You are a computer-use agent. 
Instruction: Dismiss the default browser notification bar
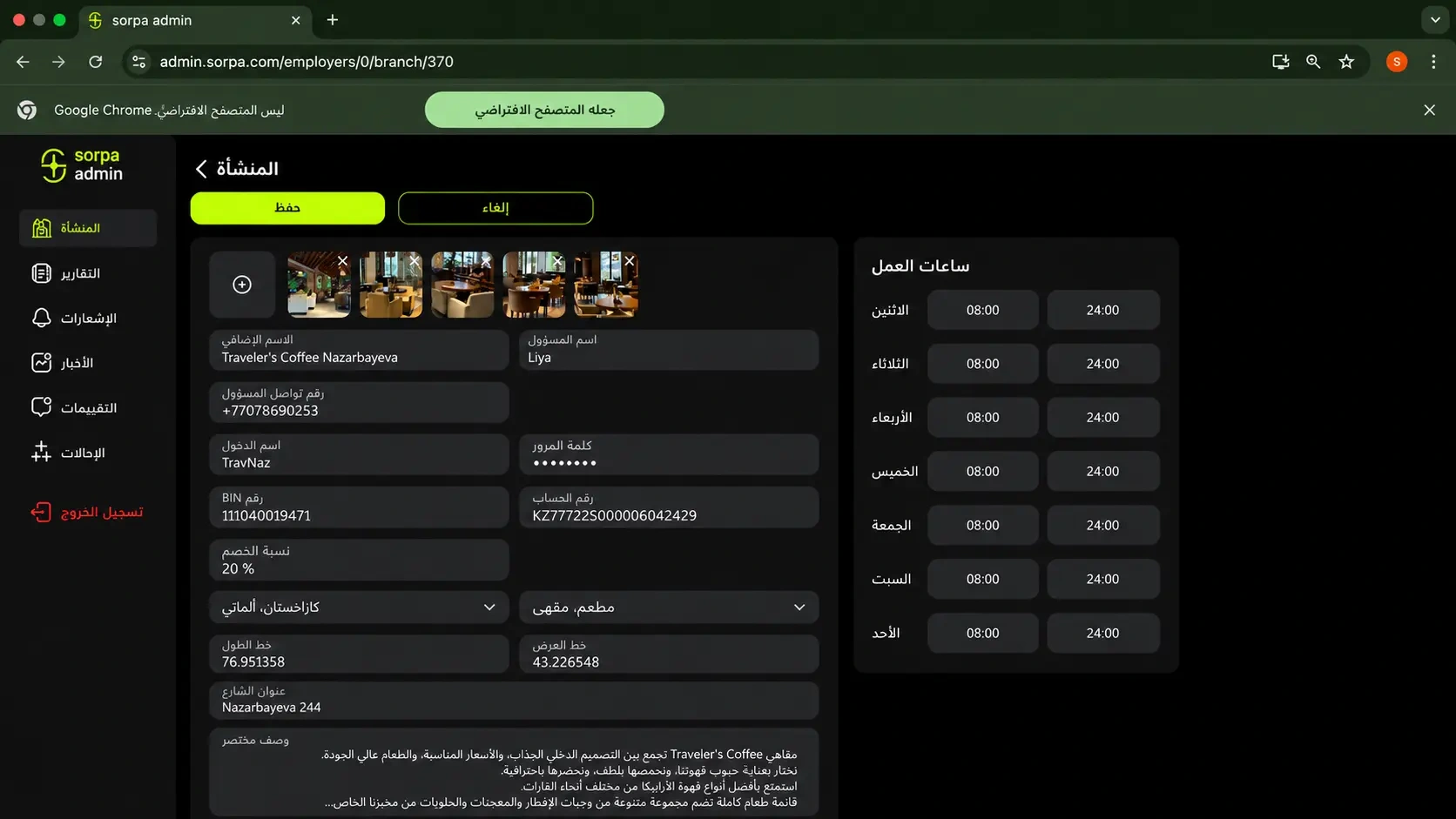[1429, 110]
